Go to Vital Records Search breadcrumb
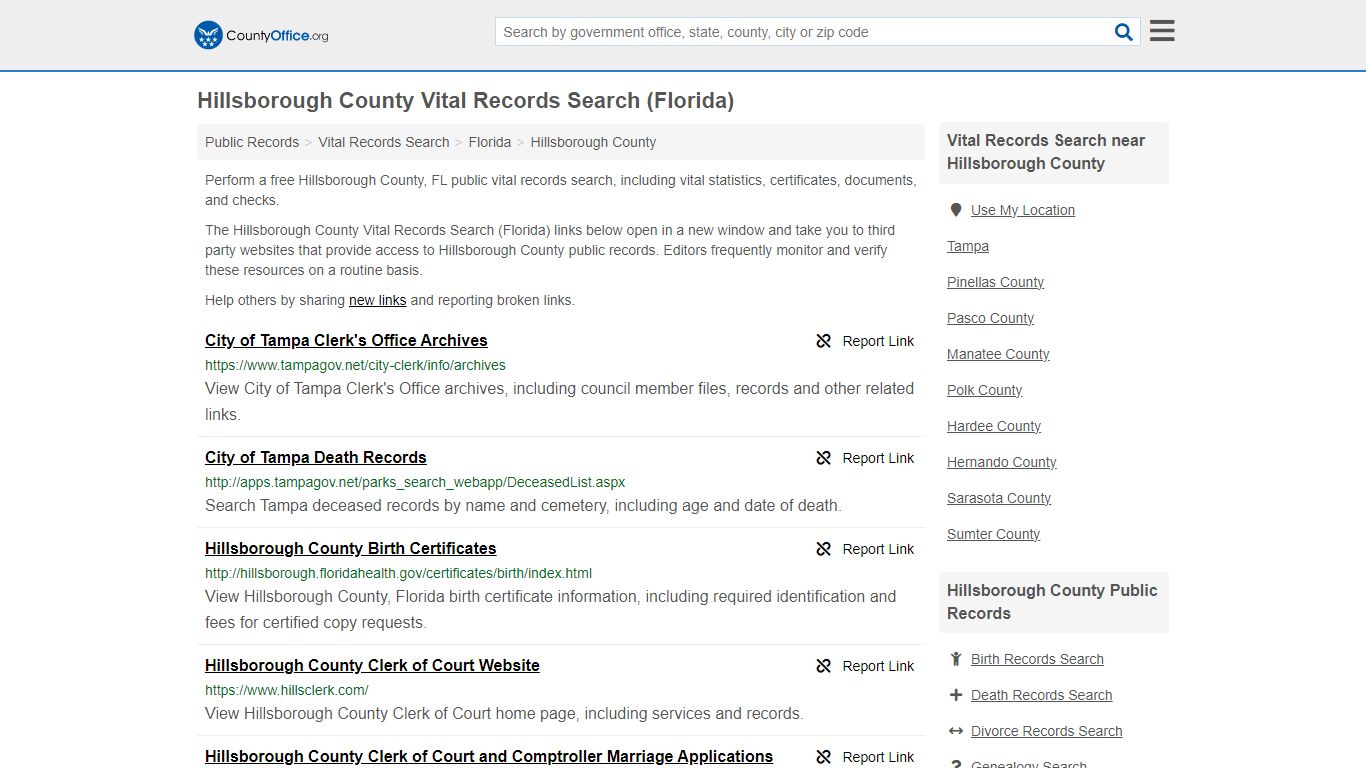 (x=384, y=142)
